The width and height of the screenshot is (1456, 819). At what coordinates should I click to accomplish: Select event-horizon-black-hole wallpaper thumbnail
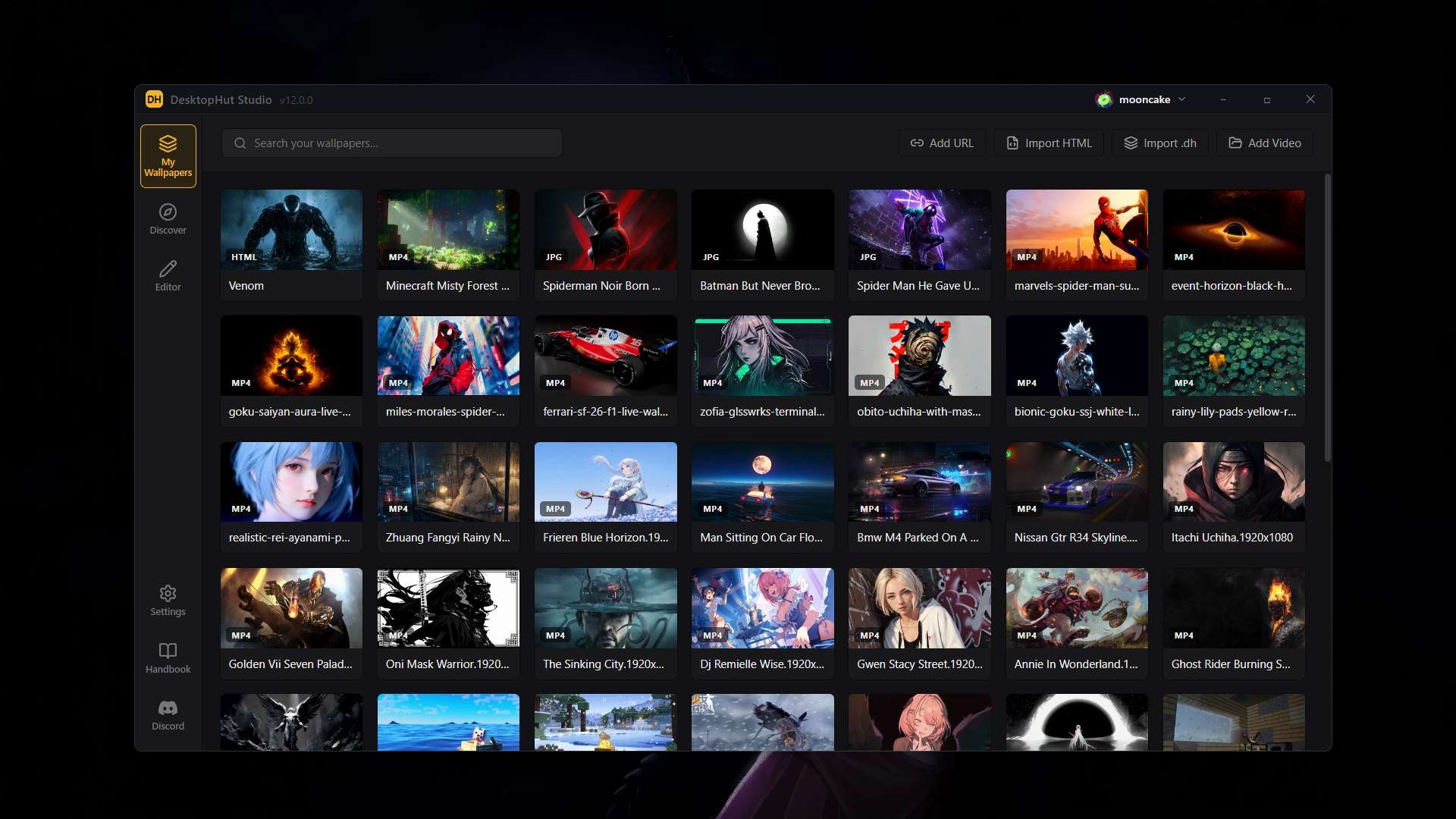tap(1234, 230)
